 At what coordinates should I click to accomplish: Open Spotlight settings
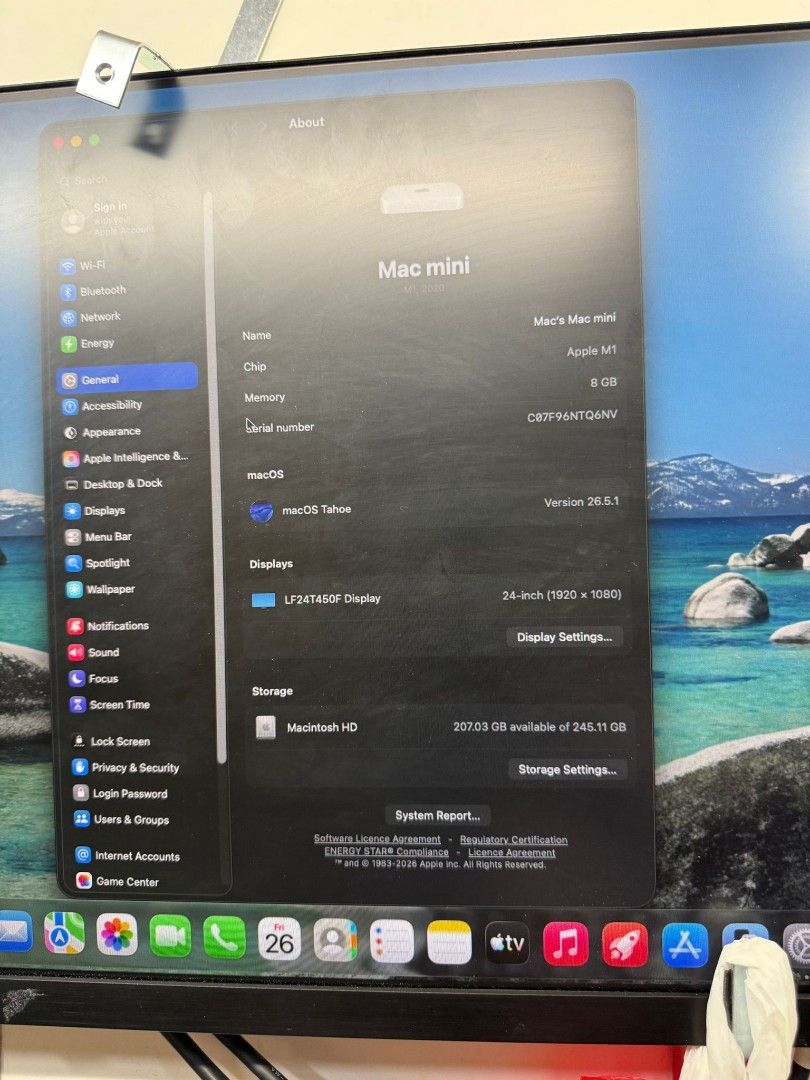click(98, 563)
